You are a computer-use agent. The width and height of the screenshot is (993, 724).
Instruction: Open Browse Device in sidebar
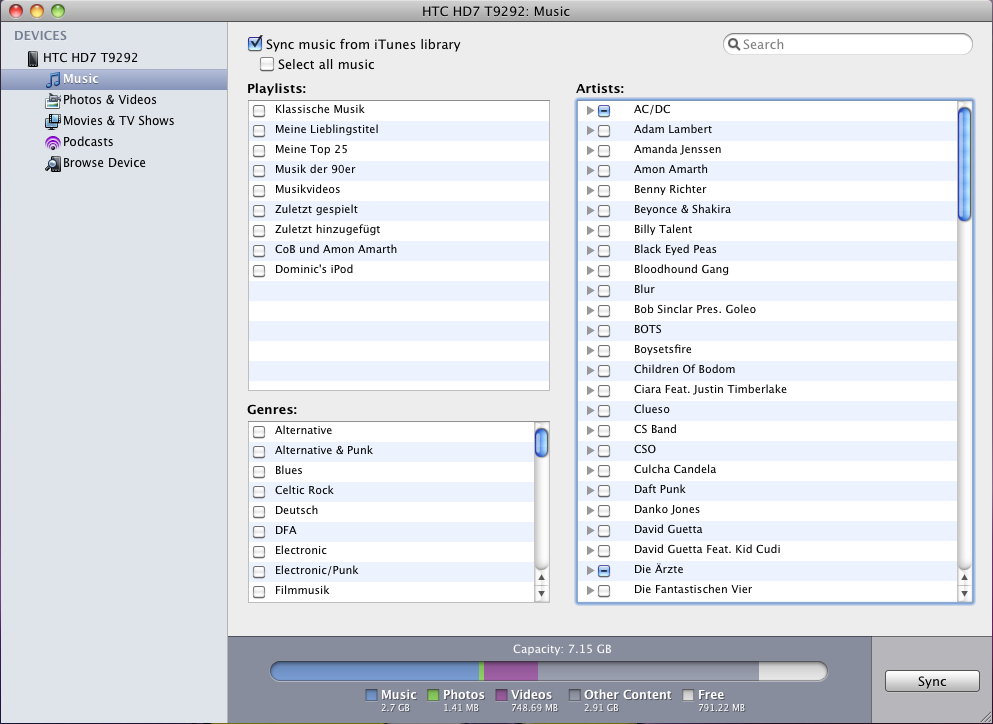pos(114,163)
